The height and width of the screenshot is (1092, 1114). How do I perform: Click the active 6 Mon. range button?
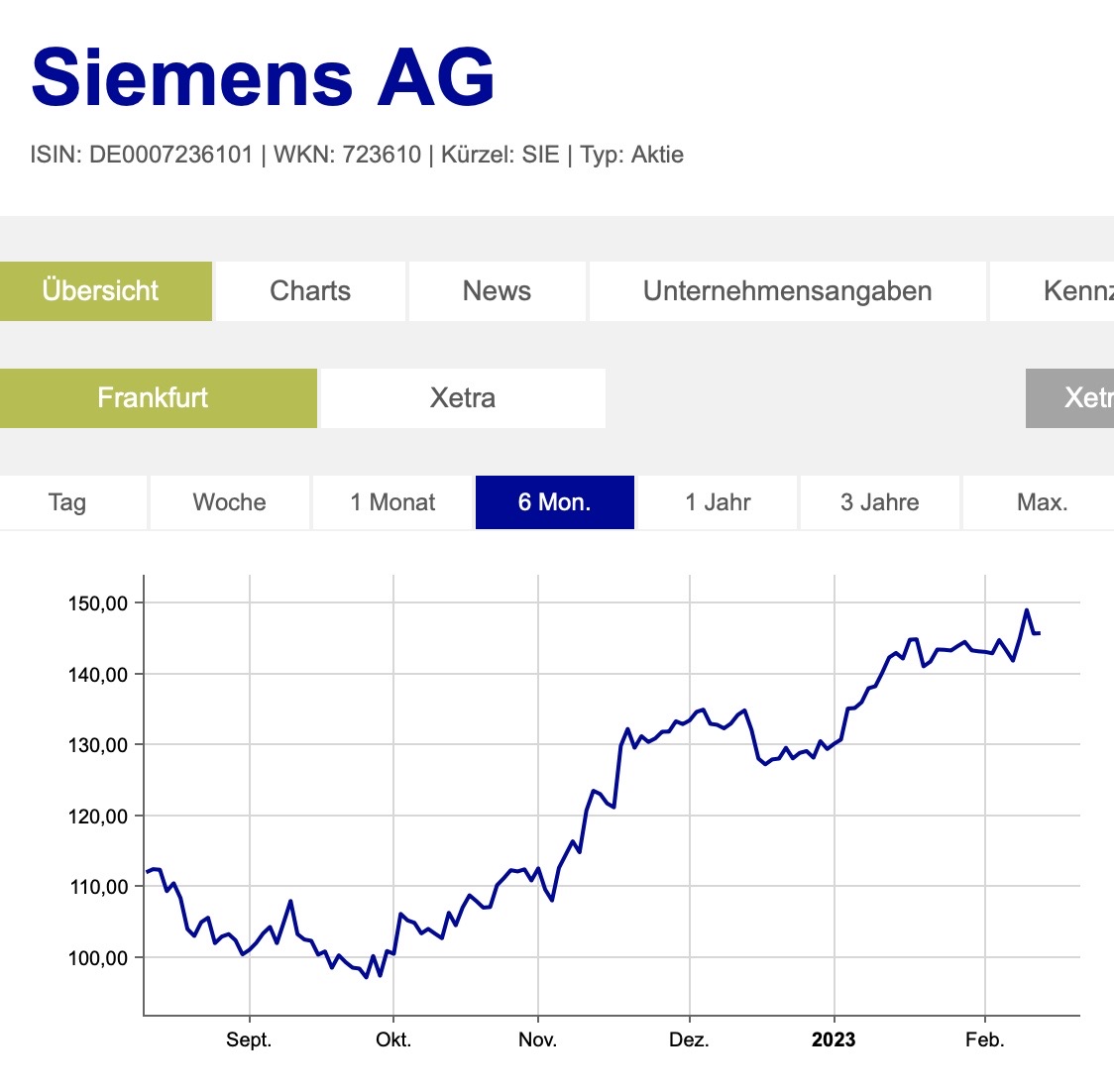click(554, 502)
